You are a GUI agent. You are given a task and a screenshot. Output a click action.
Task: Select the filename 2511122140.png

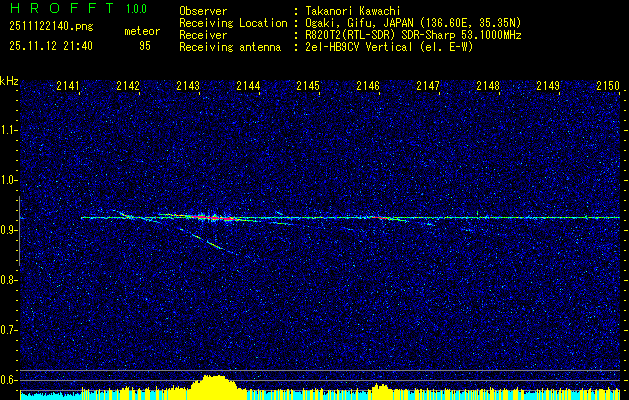pos(51,27)
